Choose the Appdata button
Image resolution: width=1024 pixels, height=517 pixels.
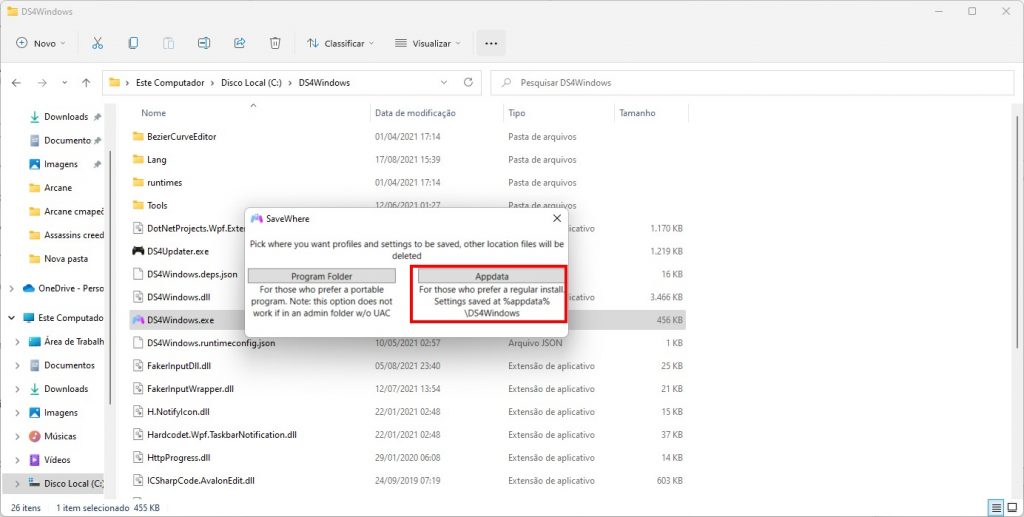(492, 276)
